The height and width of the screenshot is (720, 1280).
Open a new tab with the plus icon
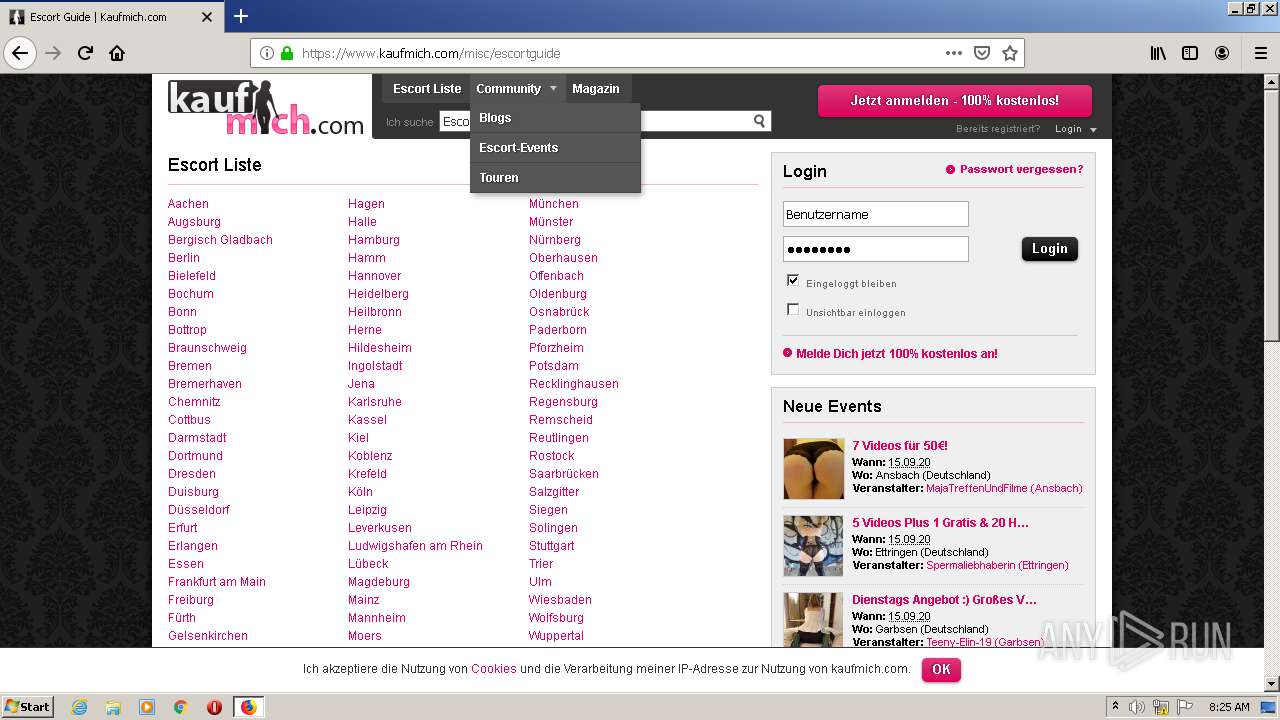click(x=241, y=16)
